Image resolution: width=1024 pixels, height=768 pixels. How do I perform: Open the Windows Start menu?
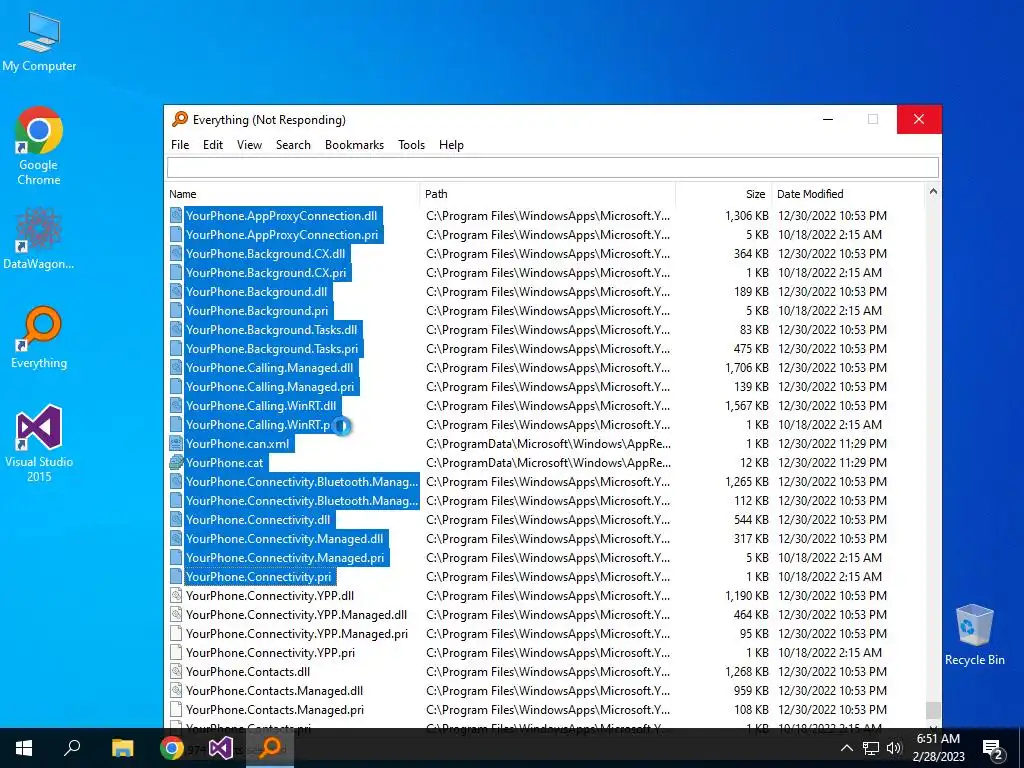[x=24, y=748]
